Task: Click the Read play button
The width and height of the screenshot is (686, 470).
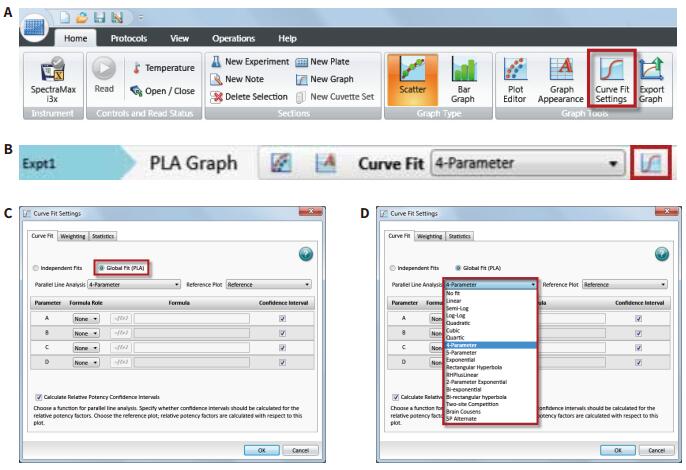Action: point(104,68)
